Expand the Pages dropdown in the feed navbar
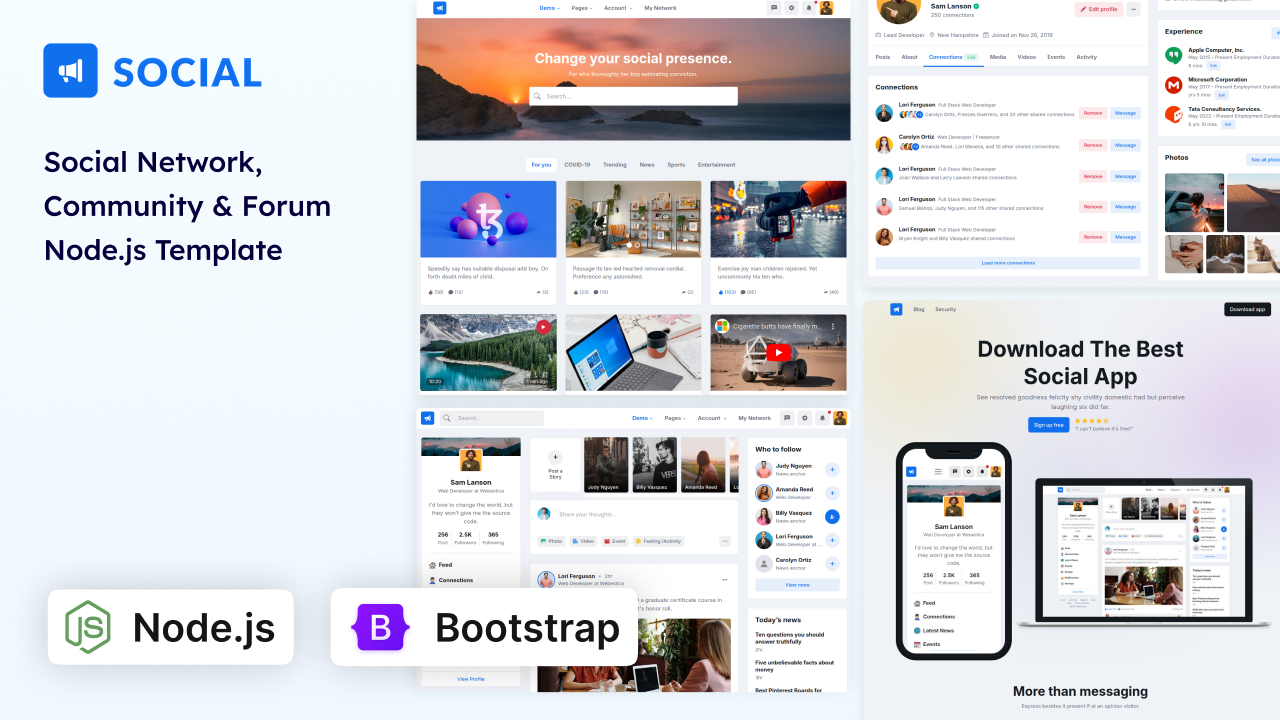1280x720 pixels. (676, 418)
